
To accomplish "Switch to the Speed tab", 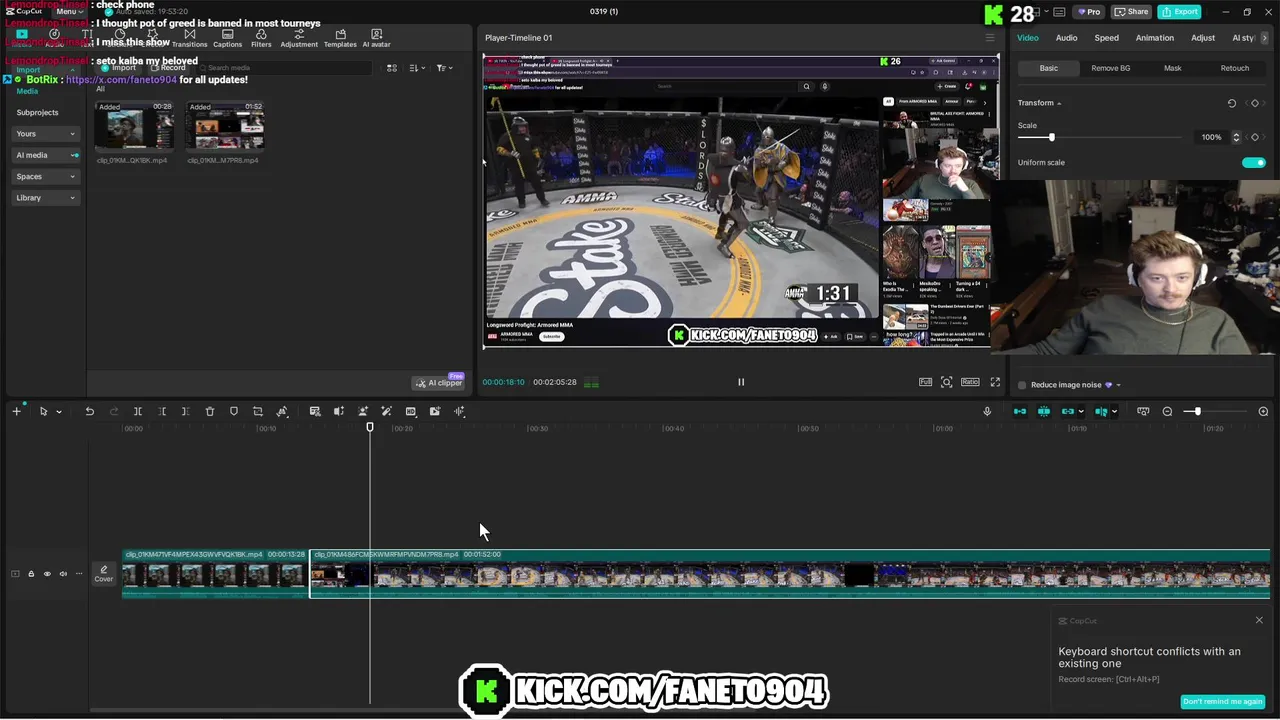I will click(x=1106, y=38).
